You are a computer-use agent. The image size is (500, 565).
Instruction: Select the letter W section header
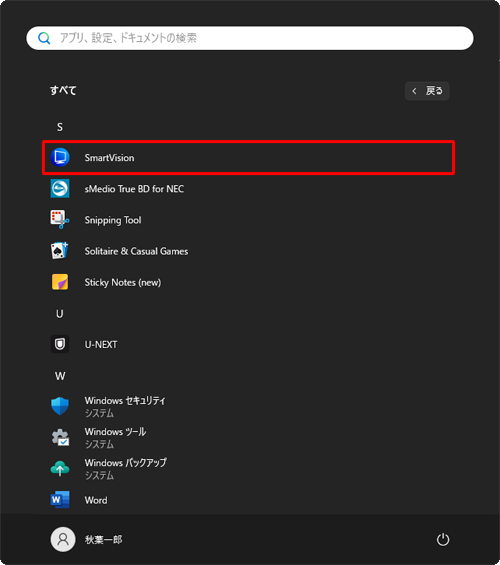coord(60,376)
